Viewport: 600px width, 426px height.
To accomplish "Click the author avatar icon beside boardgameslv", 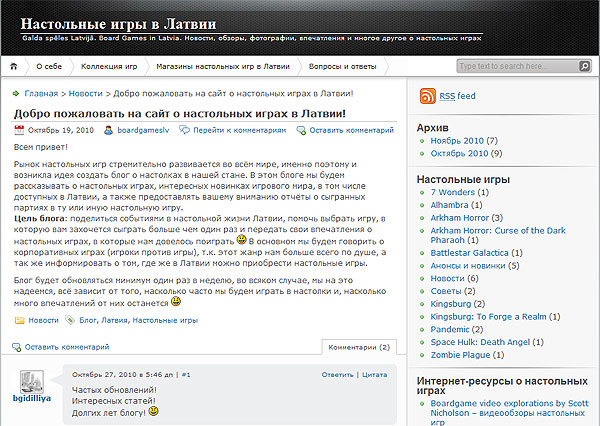I will tap(108, 130).
